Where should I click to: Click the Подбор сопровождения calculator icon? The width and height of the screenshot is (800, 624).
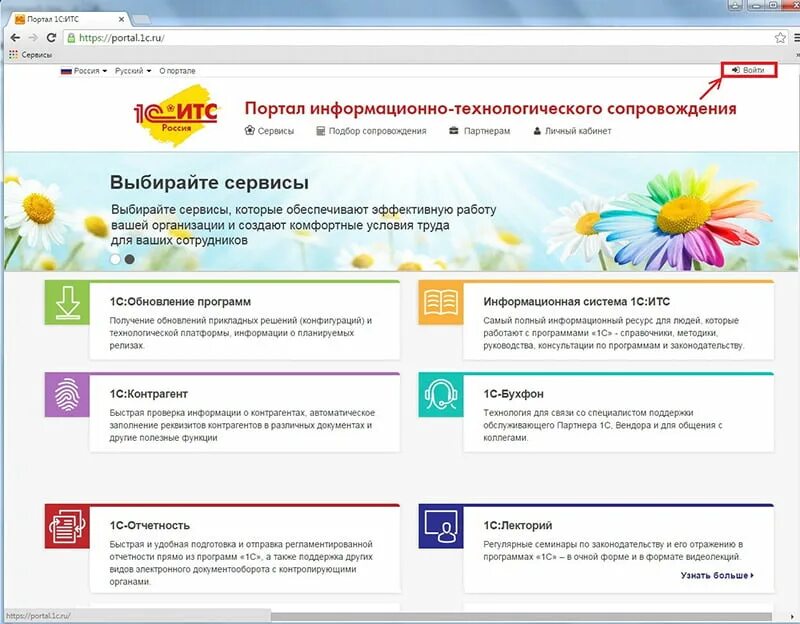[320, 131]
